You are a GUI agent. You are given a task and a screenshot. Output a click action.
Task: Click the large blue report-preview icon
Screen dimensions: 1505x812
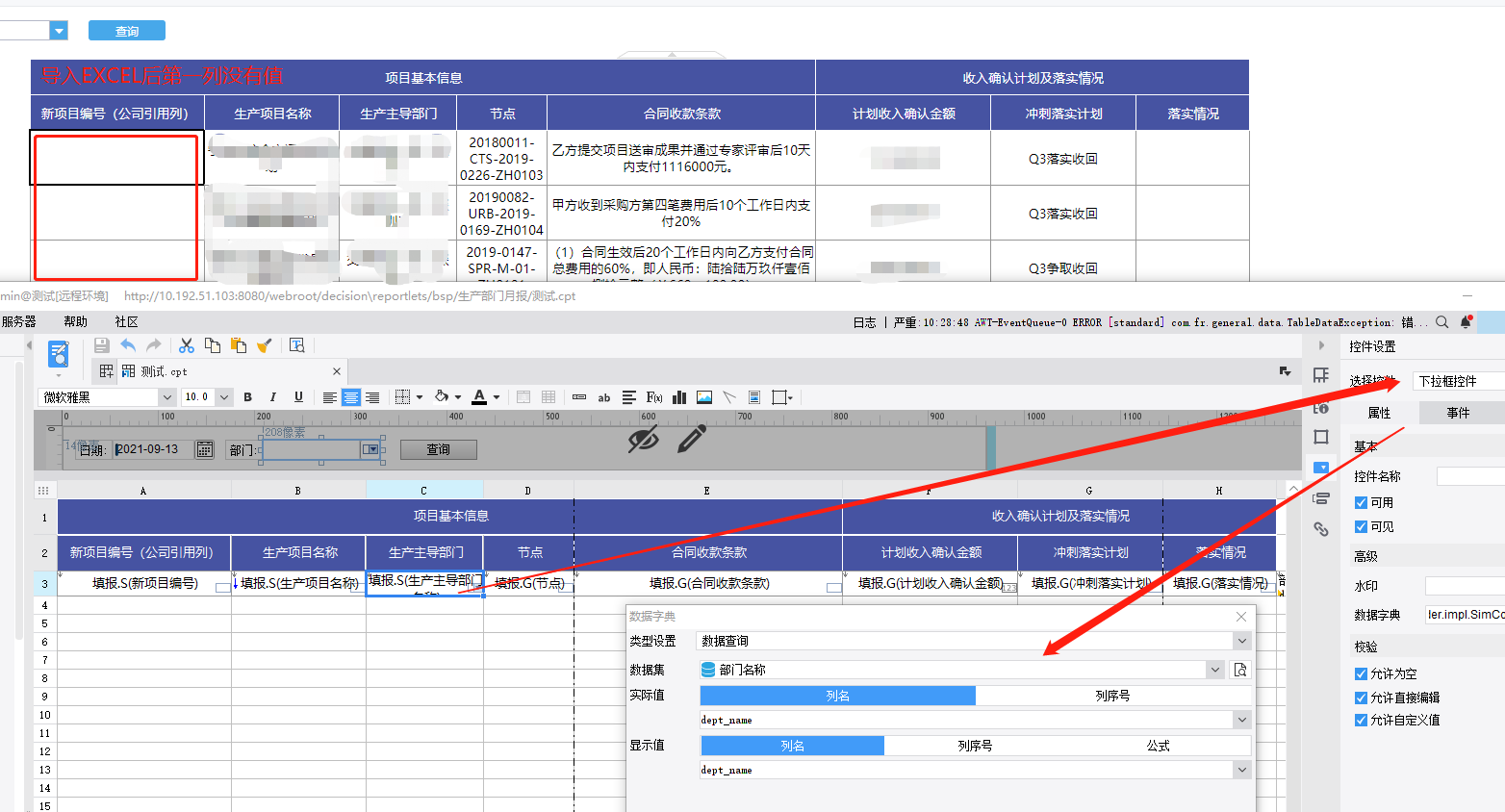coord(59,354)
